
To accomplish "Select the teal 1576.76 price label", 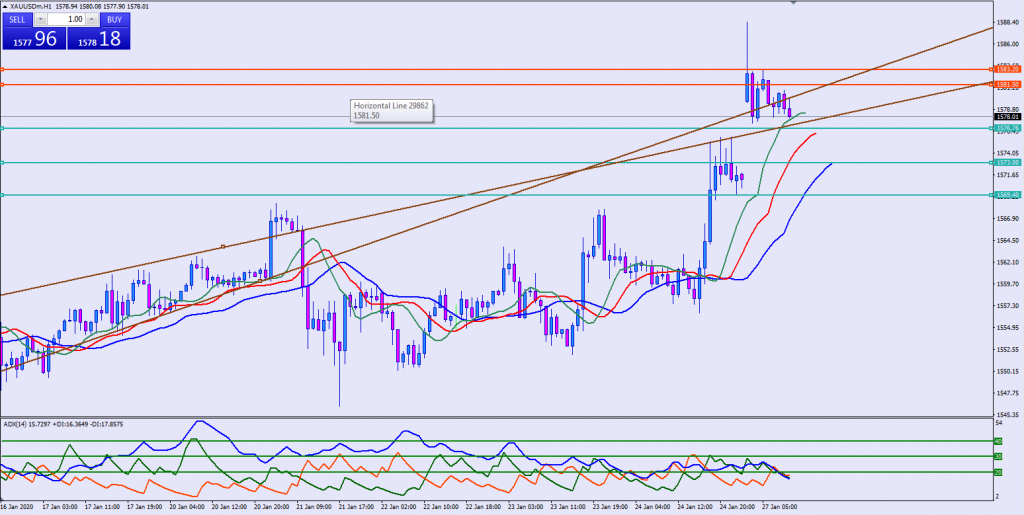I will (1007, 128).
